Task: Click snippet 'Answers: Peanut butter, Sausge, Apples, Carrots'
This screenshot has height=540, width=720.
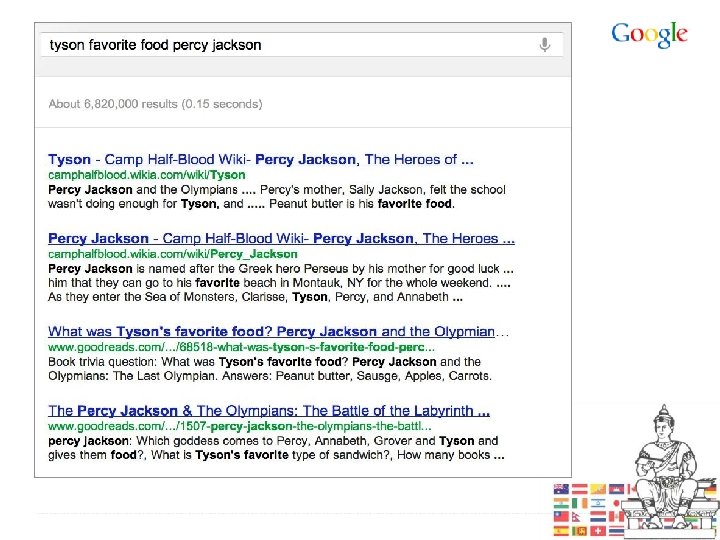Action: 357,376
